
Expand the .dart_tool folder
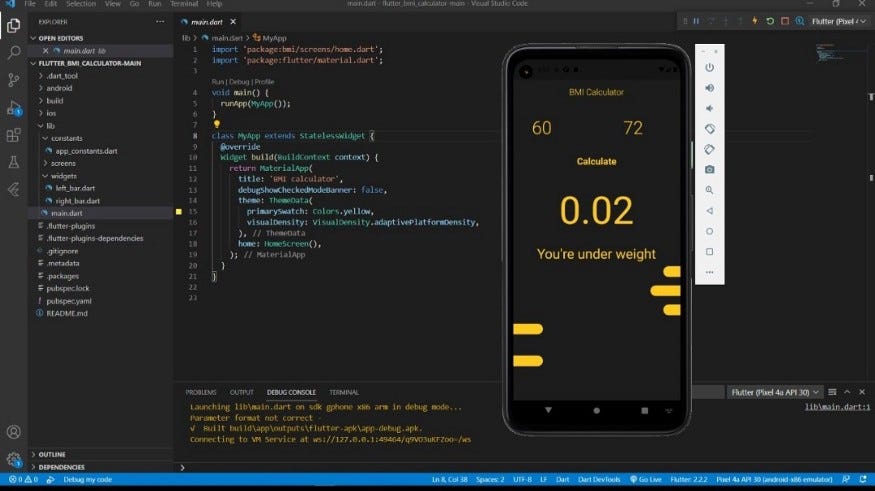61,76
